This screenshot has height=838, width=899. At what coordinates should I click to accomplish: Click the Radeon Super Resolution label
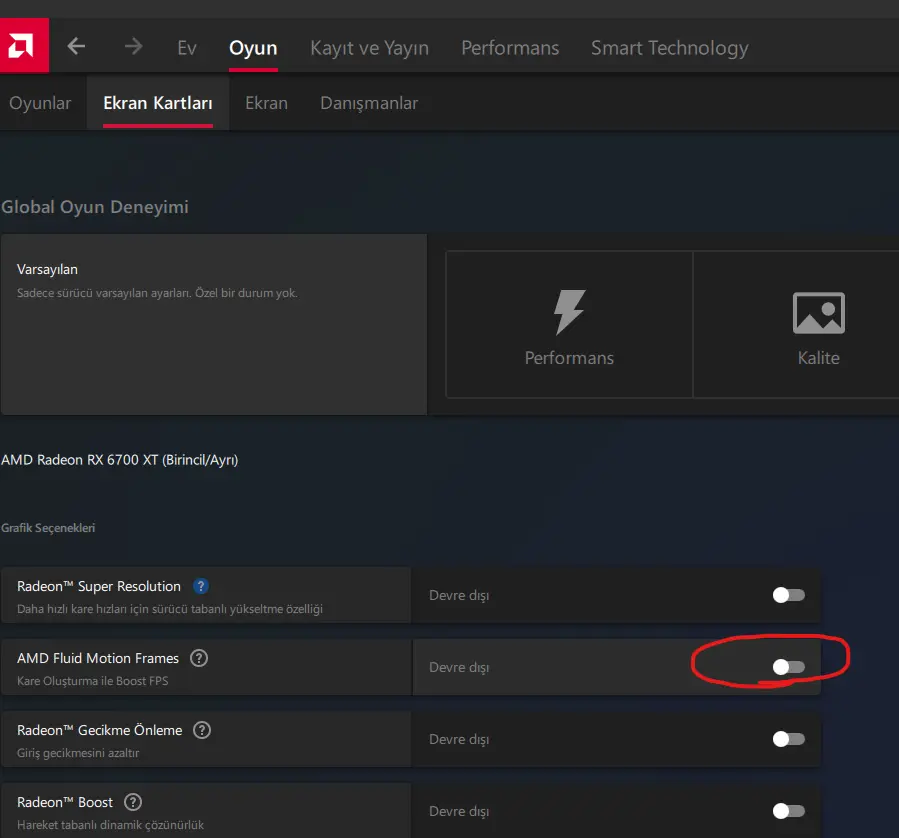coord(99,586)
